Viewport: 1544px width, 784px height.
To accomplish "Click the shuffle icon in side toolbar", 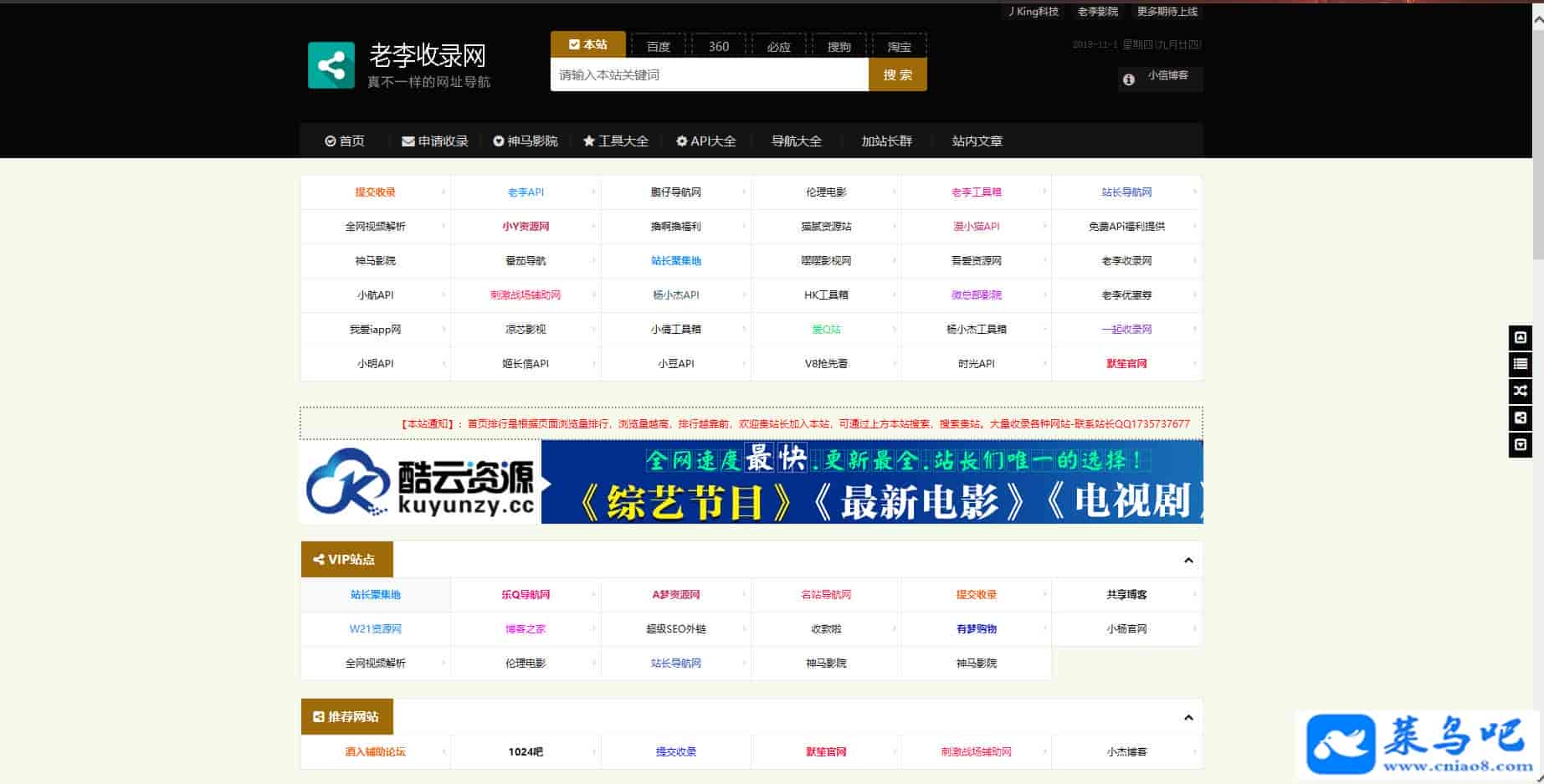I will (x=1520, y=391).
